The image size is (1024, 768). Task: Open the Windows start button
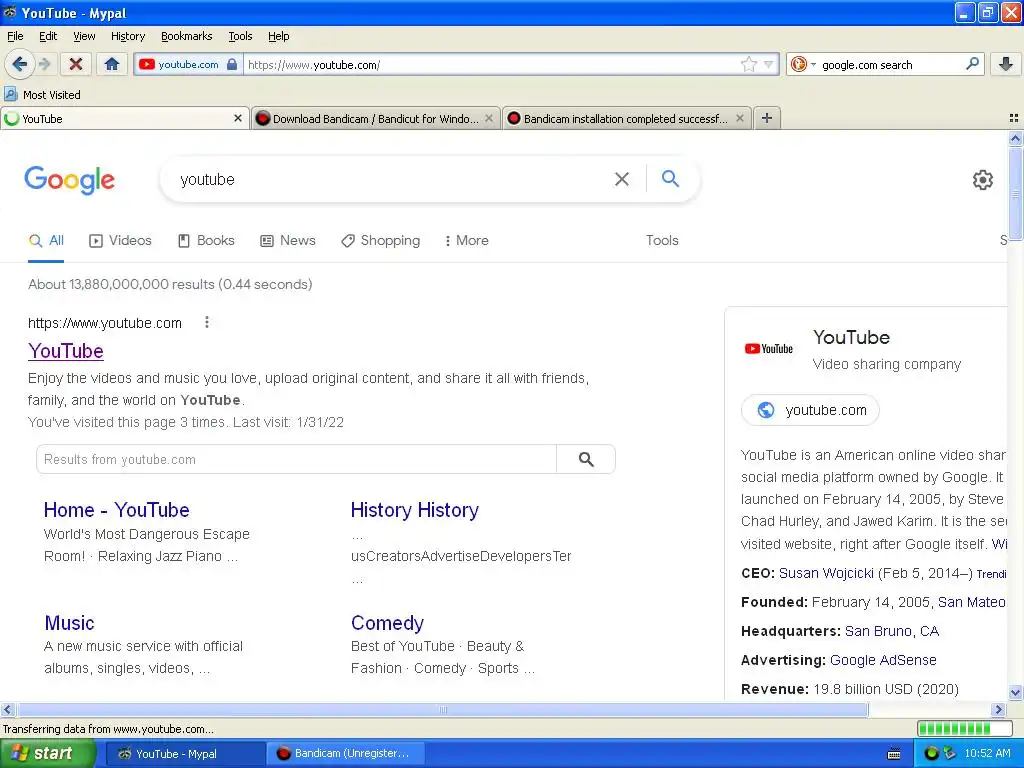click(x=47, y=754)
